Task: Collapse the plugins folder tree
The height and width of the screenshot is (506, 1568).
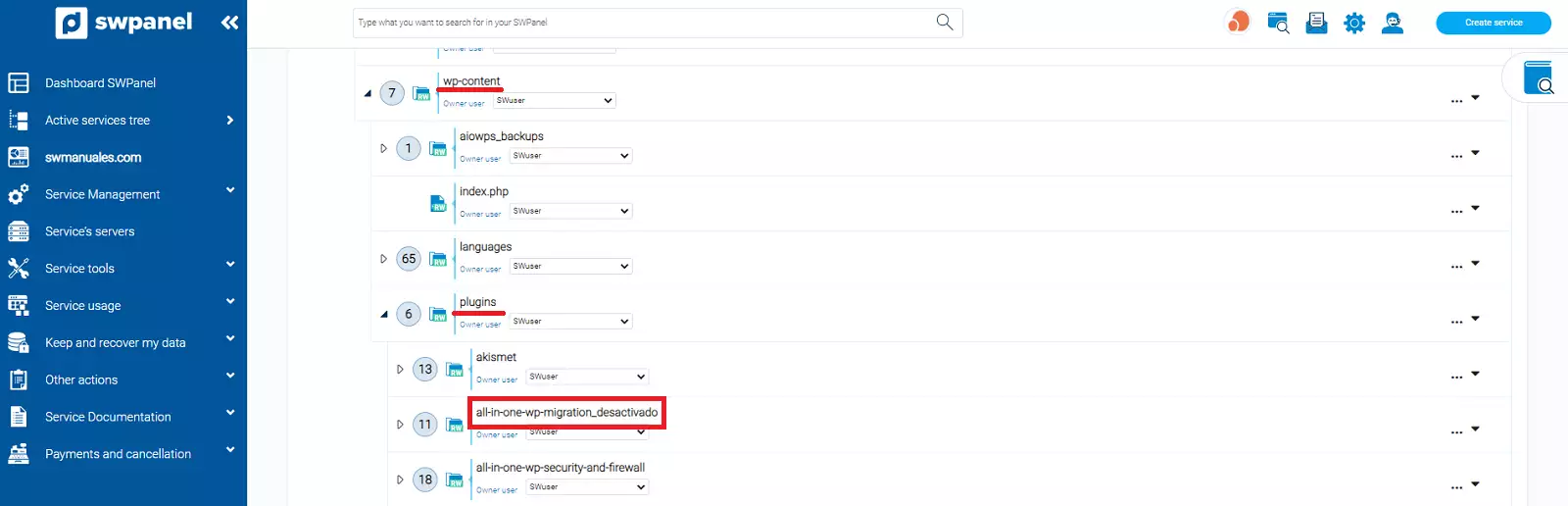Action: coord(384,315)
